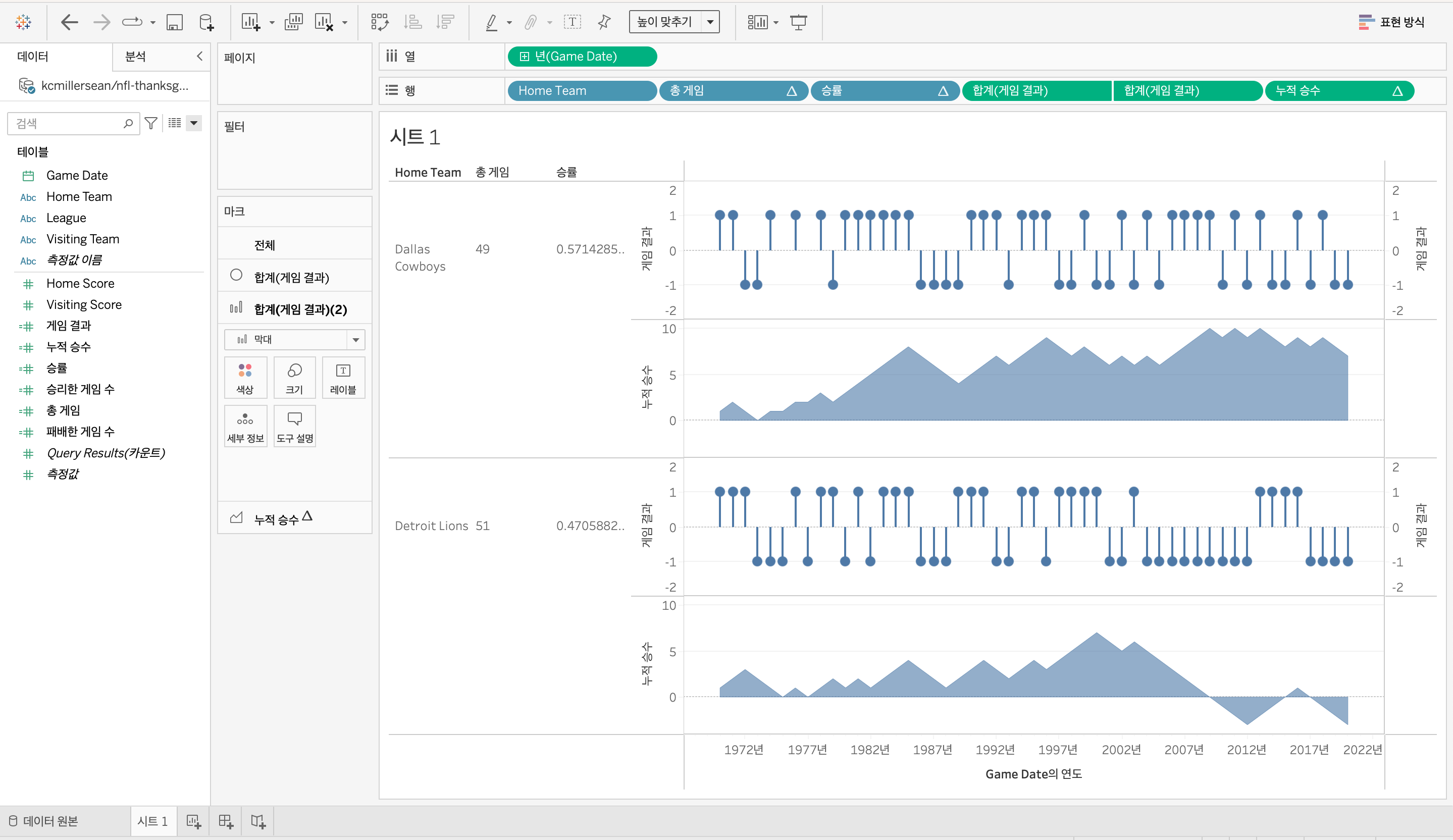Select the 패배한 게임 수 field
The height and width of the screenshot is (840, 1453).
point(81,432)
